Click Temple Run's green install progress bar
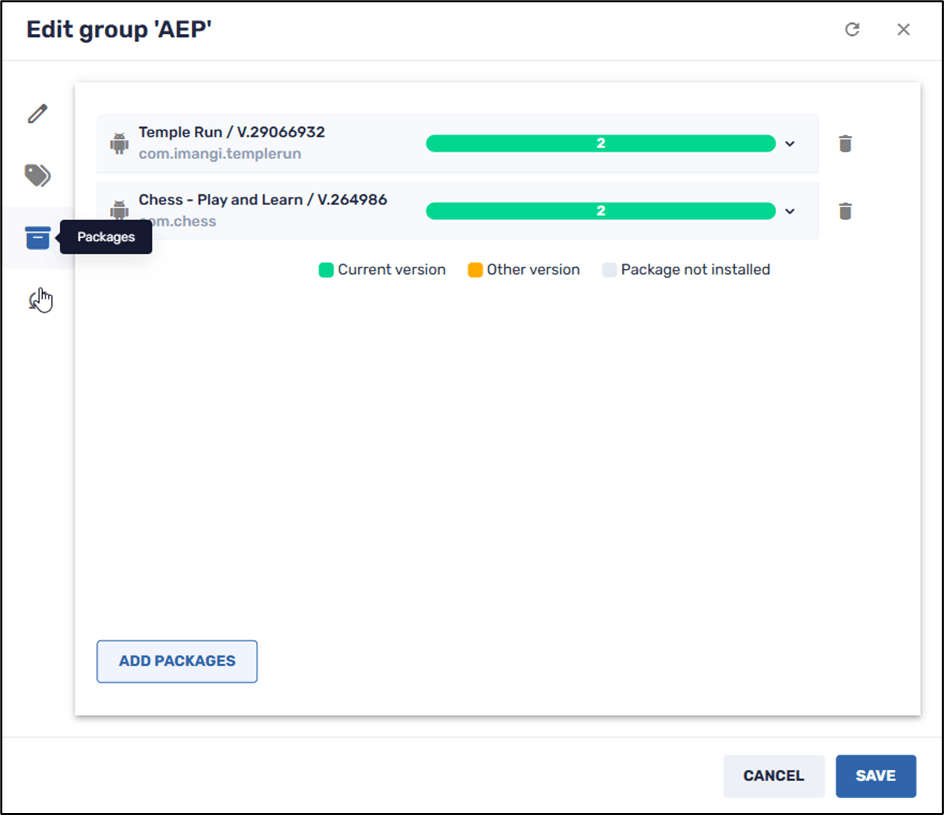This screenshot has height=815, width=944. [x=600, y=144]
